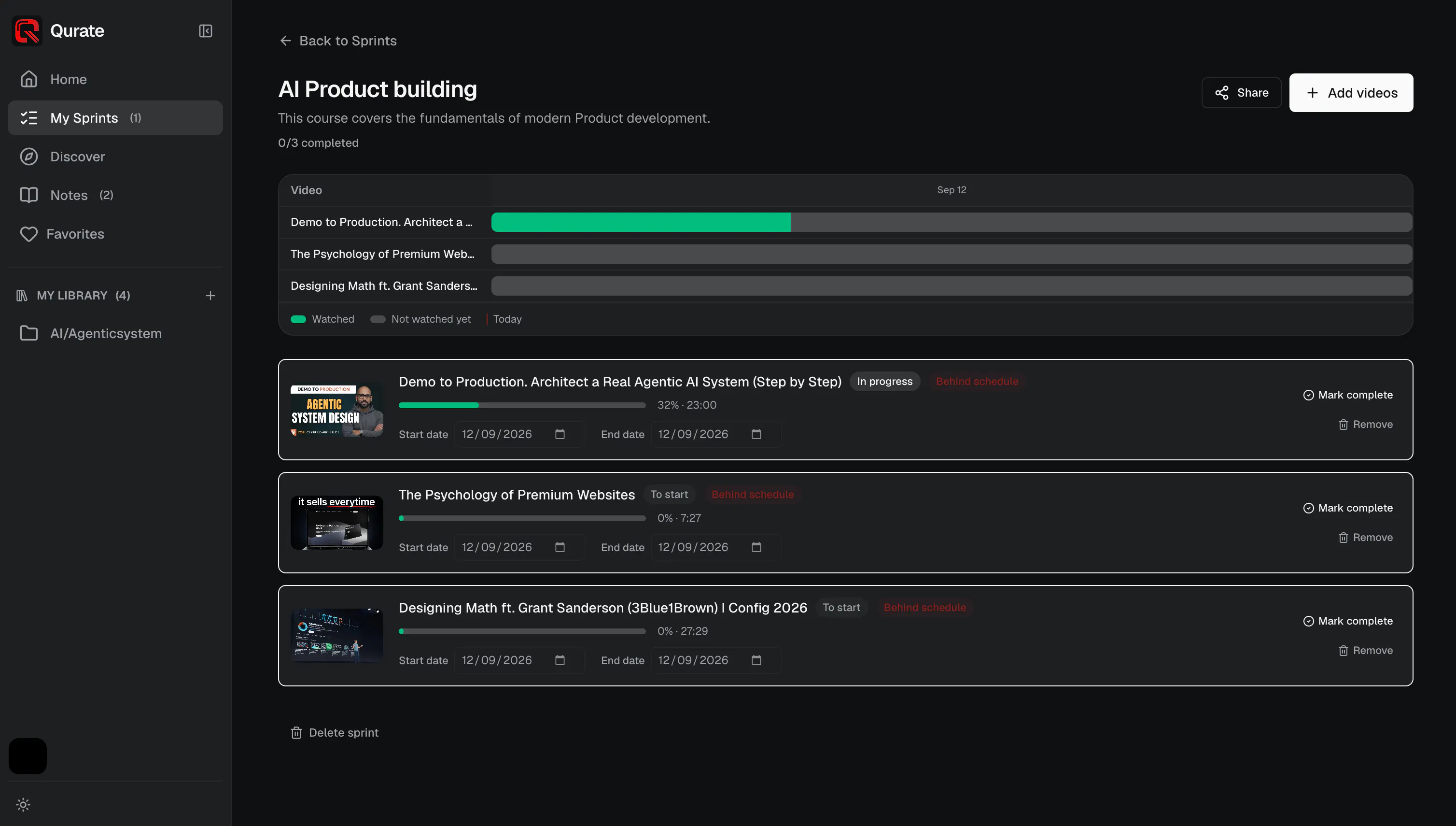Open start date calendar for Designing Math
This screenshot has height=826, width=1456.
(x=560, y=660)
